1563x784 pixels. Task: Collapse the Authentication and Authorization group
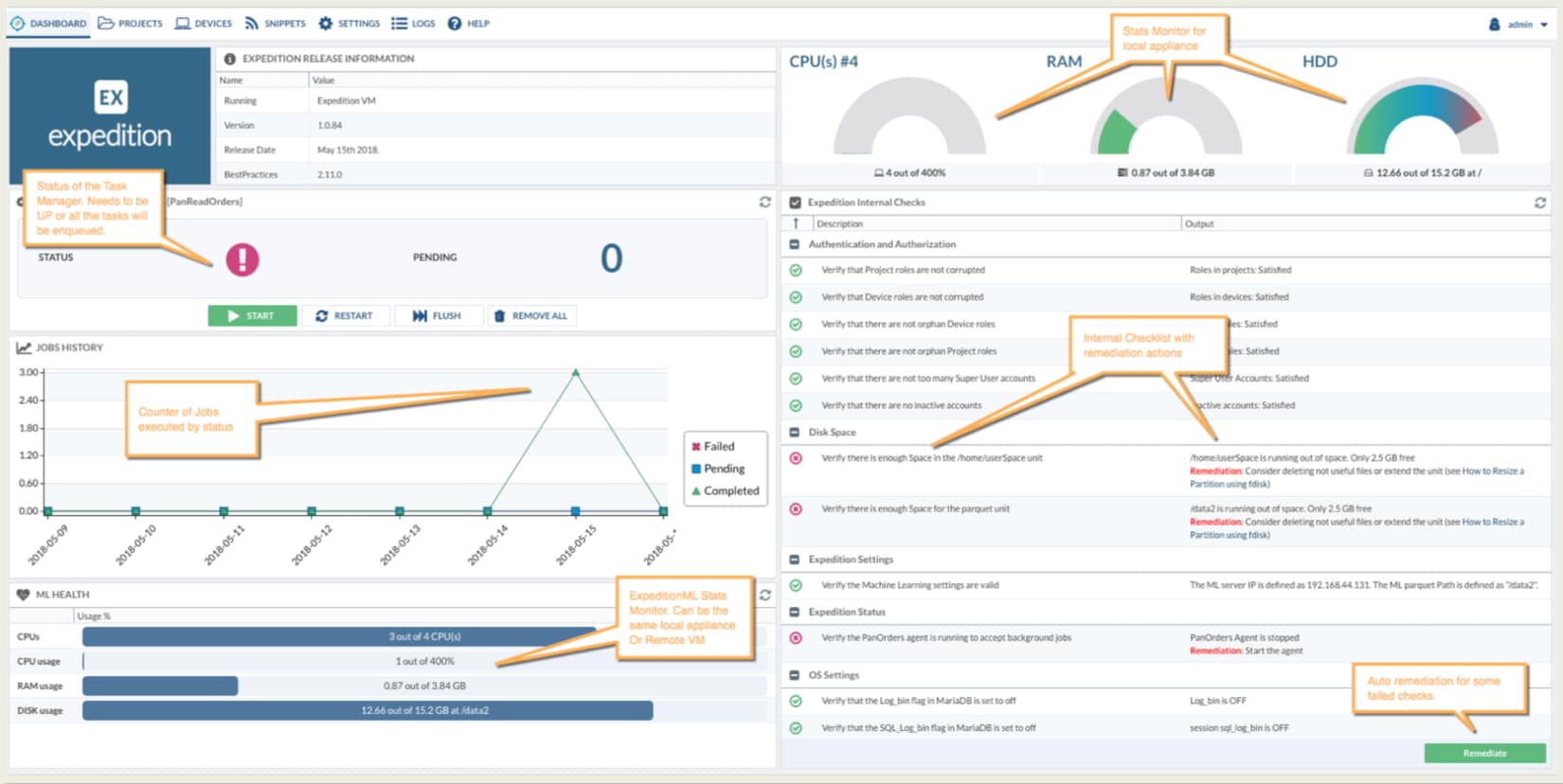click(795, 244)
